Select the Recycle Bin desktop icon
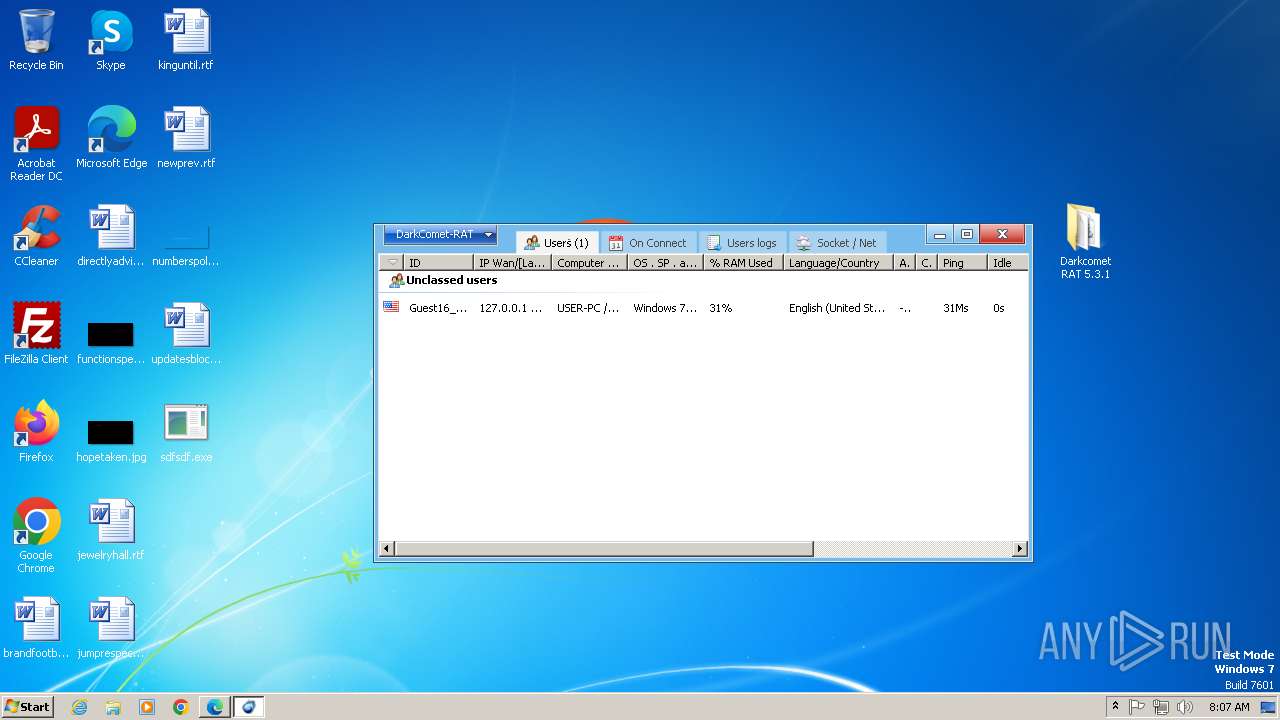This screenshot has height=720, width=1280. (36, 40)
